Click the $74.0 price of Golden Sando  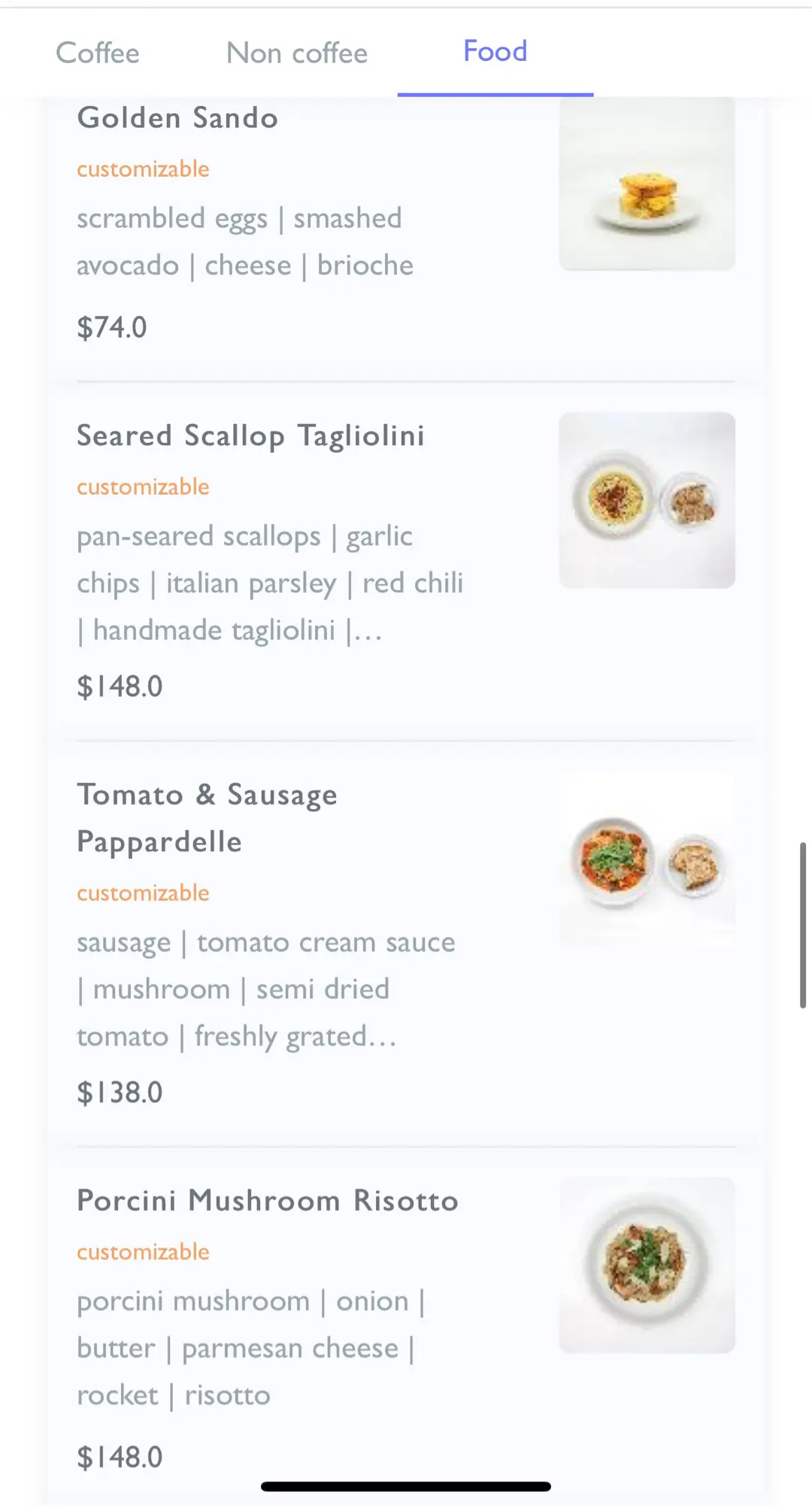(x=112, y=328)
